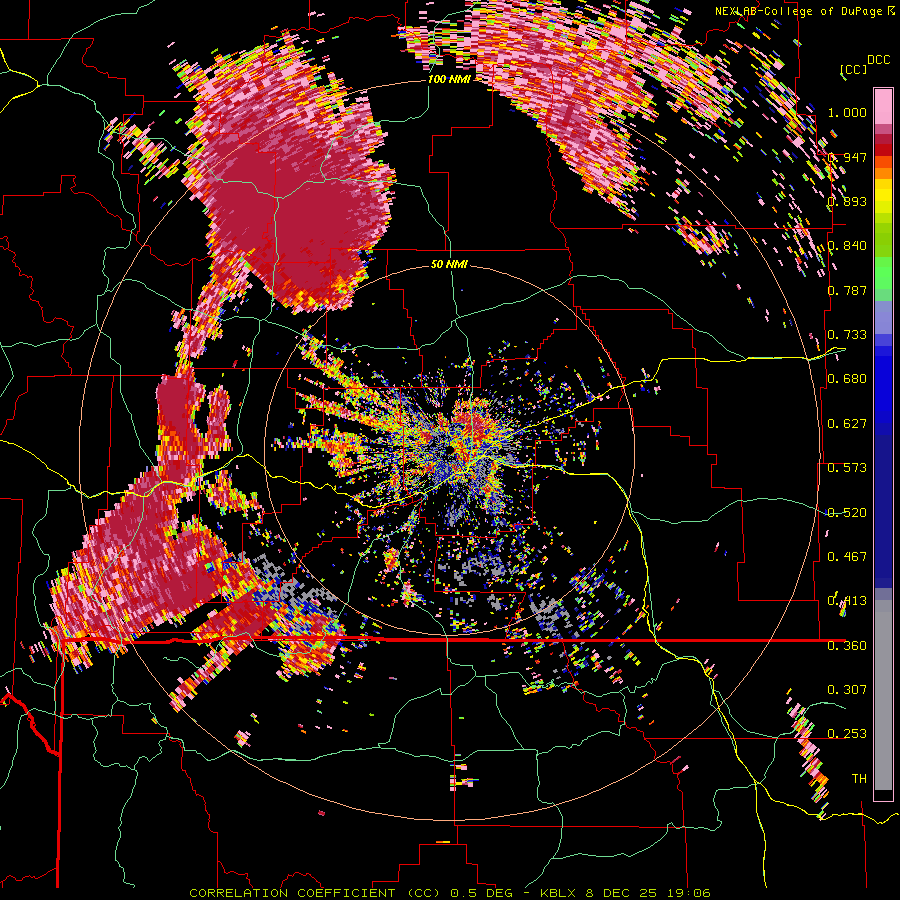Click the 0.787 legend value
900x900 pixels.
click(x=847, y=290)
